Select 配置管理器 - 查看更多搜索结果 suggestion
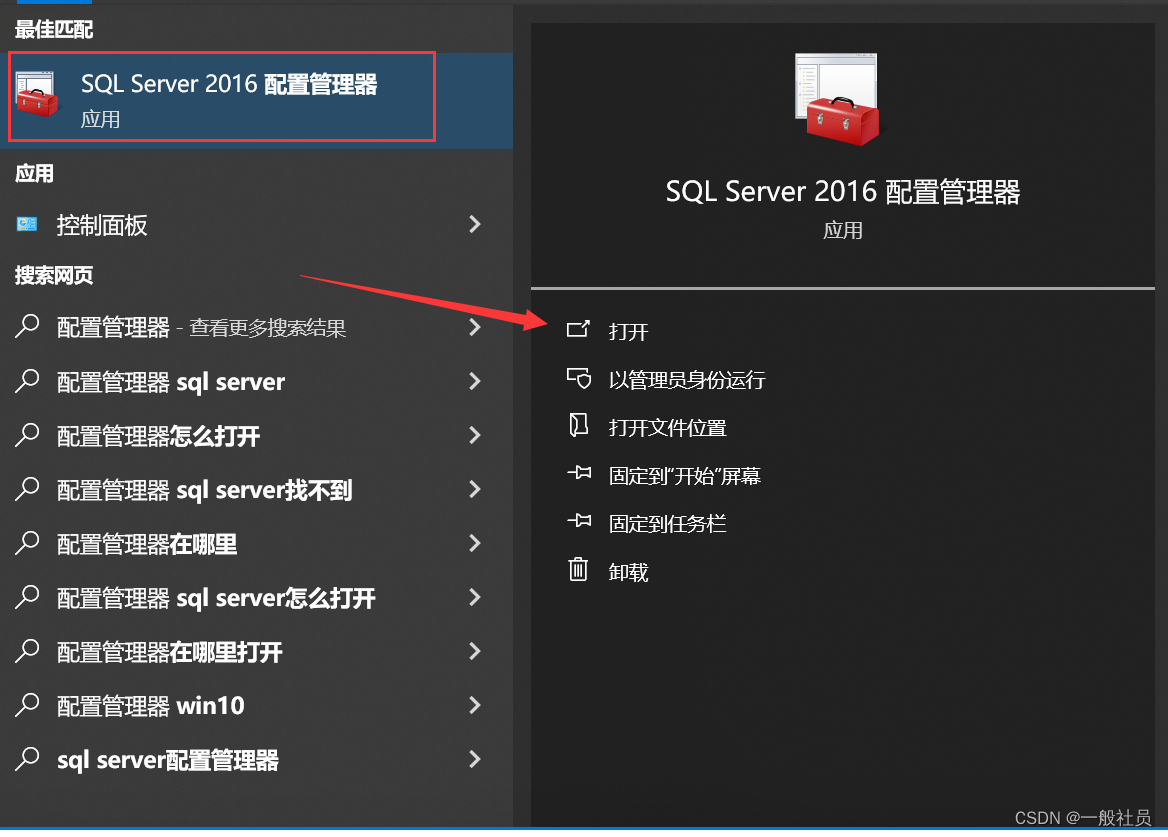 pos(256,327)
